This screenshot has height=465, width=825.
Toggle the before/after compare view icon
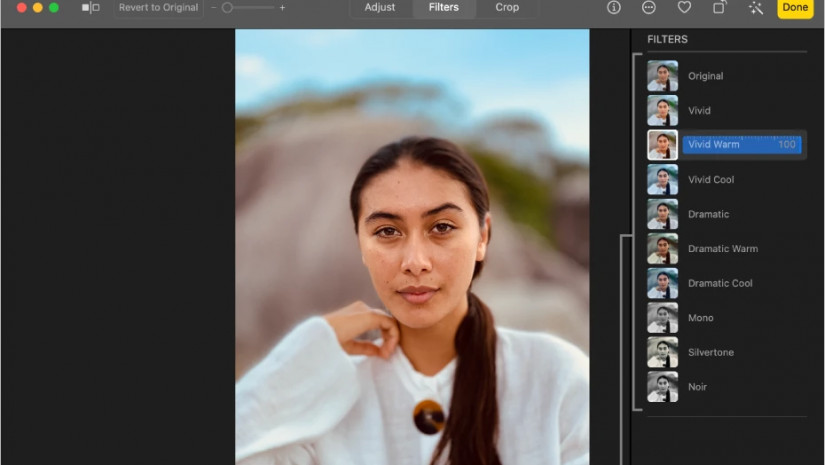(90, 7)
